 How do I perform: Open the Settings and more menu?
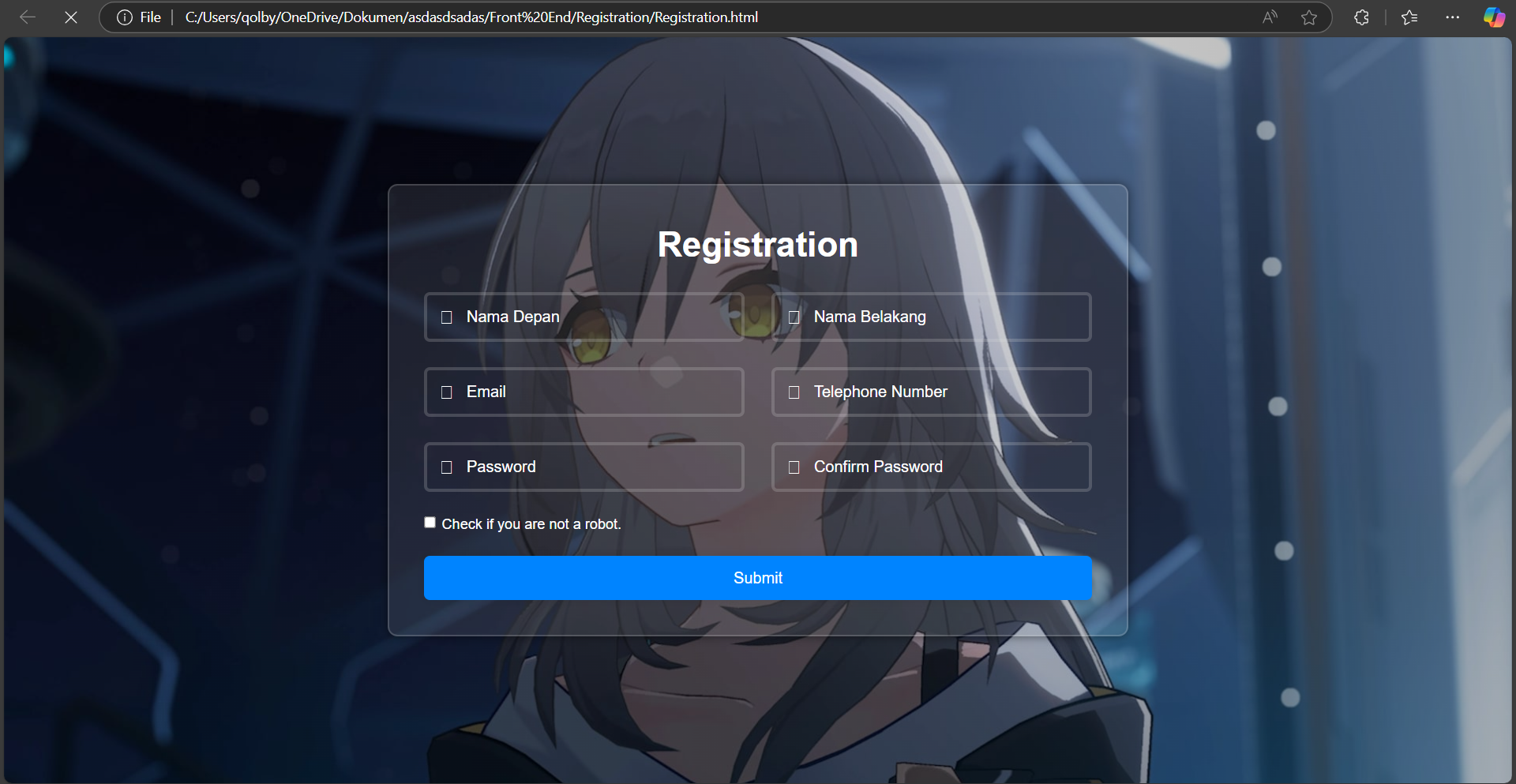tap(1452, 17)
